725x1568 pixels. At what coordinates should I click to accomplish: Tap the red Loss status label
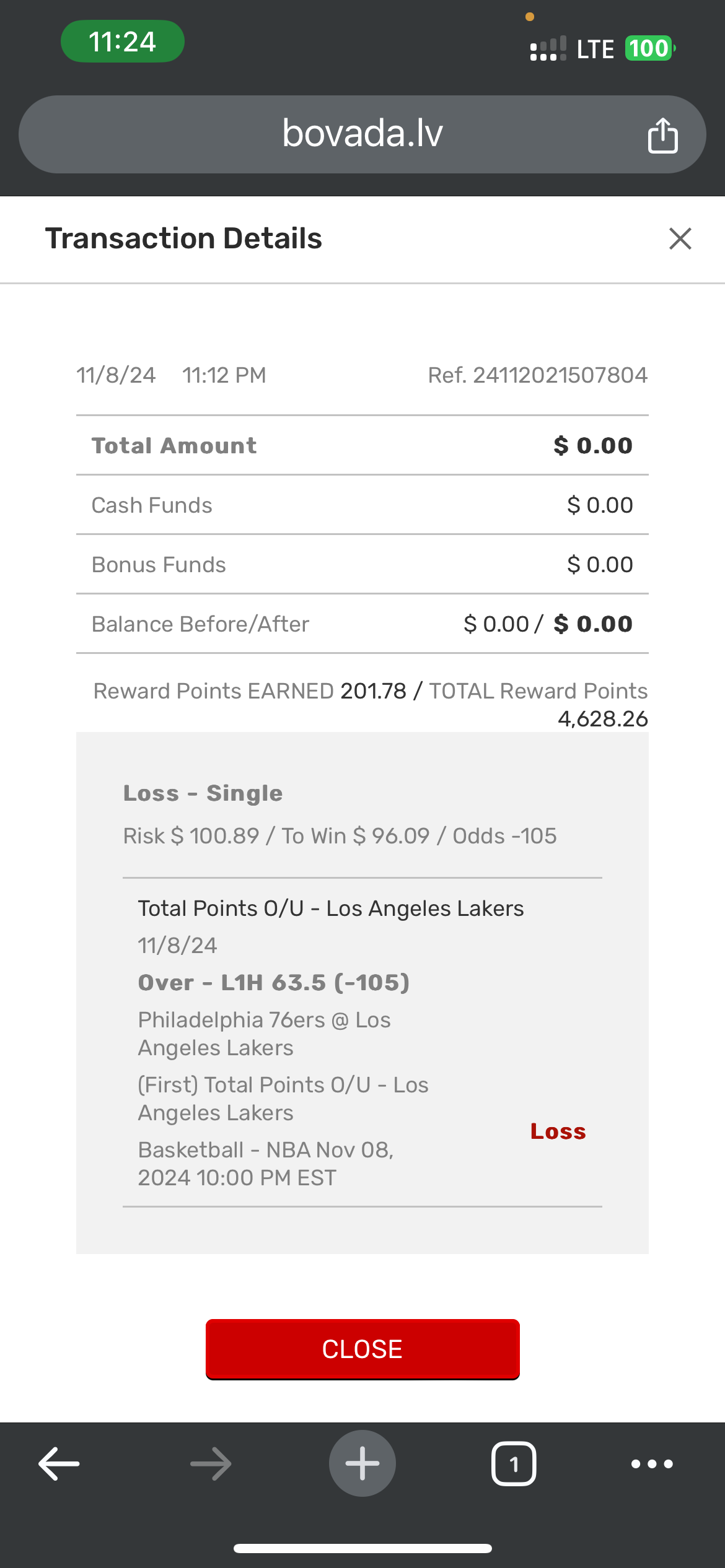pos(558,1131)
